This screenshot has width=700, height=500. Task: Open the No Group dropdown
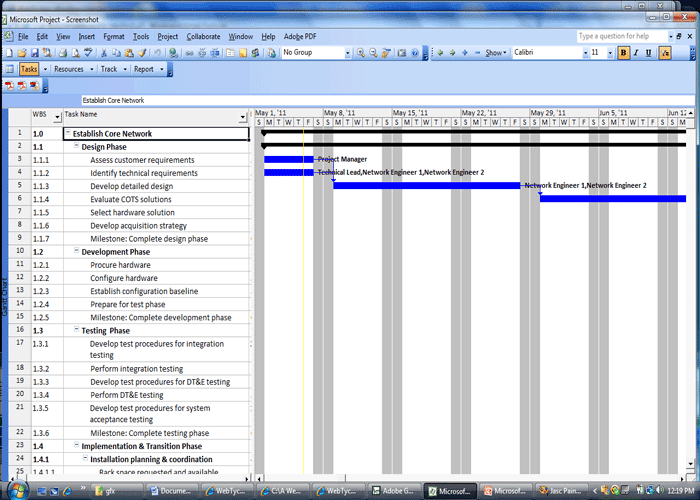tap(347, 53)
